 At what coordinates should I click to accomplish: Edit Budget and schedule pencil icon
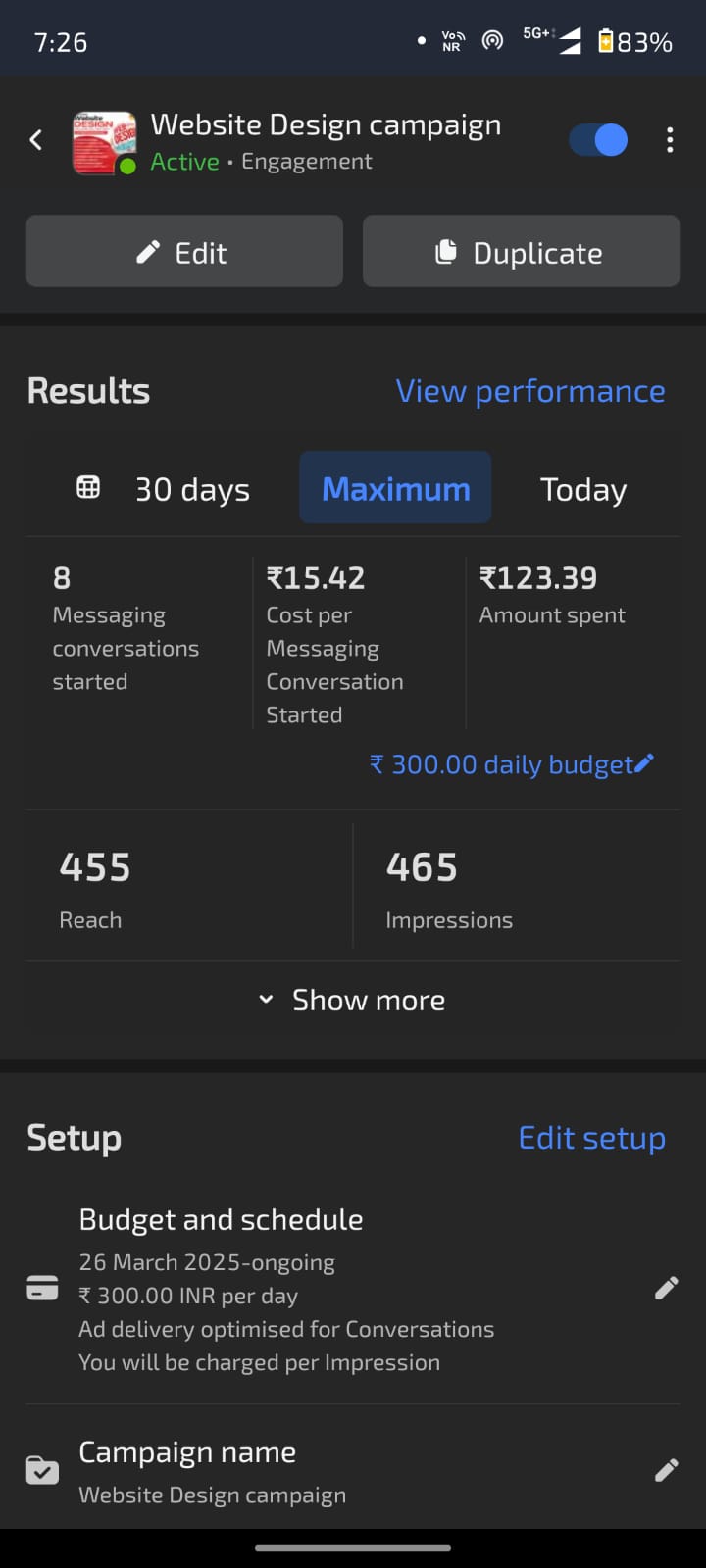click(666, 1288)
